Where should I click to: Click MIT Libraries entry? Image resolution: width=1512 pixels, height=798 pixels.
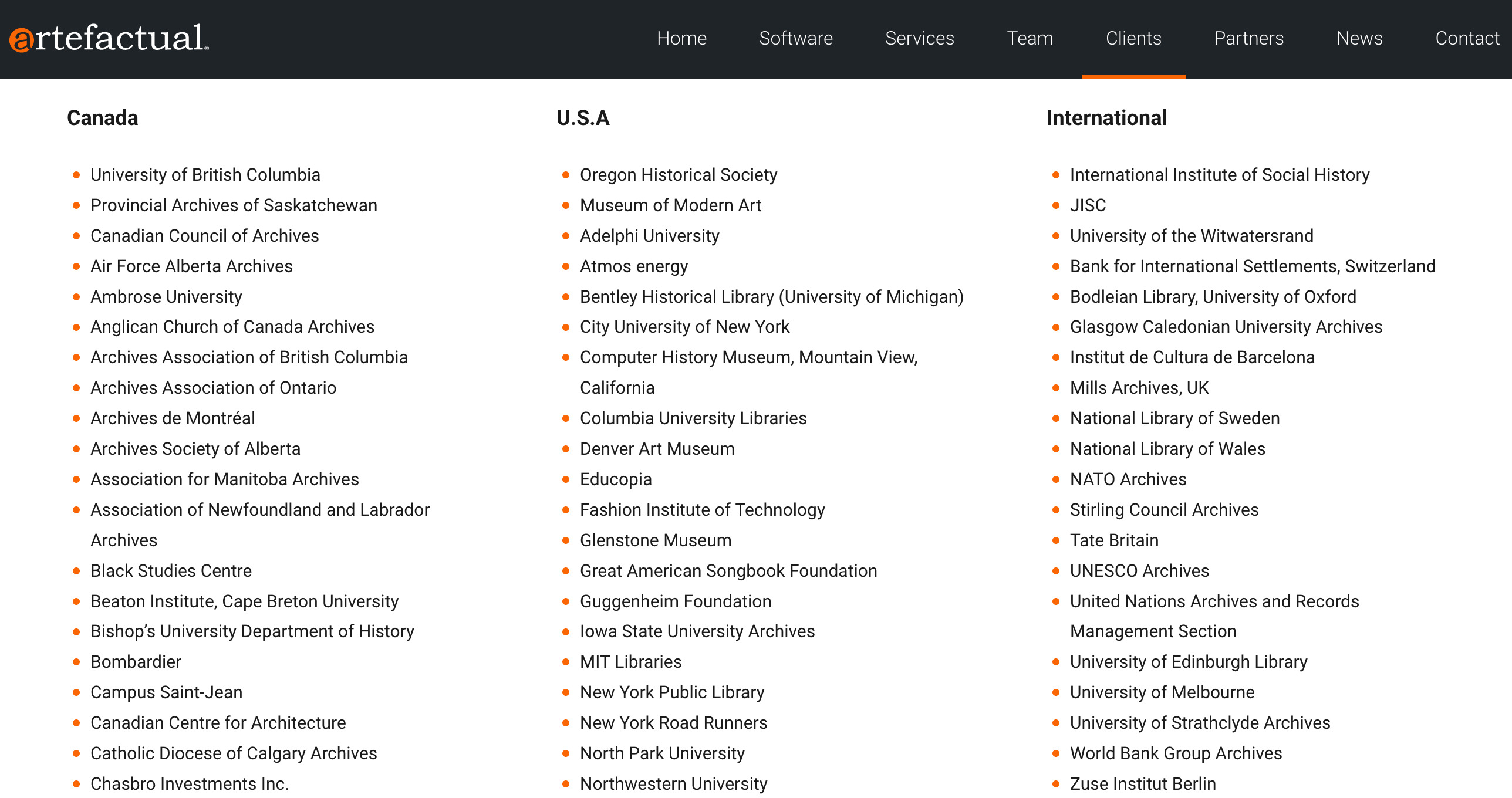click(631, 662)
